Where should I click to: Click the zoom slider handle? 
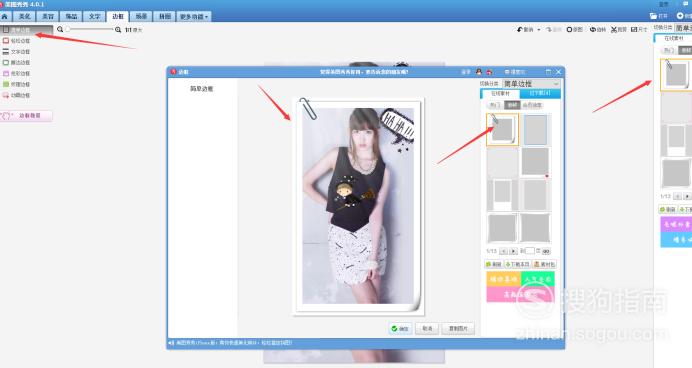click(x=68, y=30)
